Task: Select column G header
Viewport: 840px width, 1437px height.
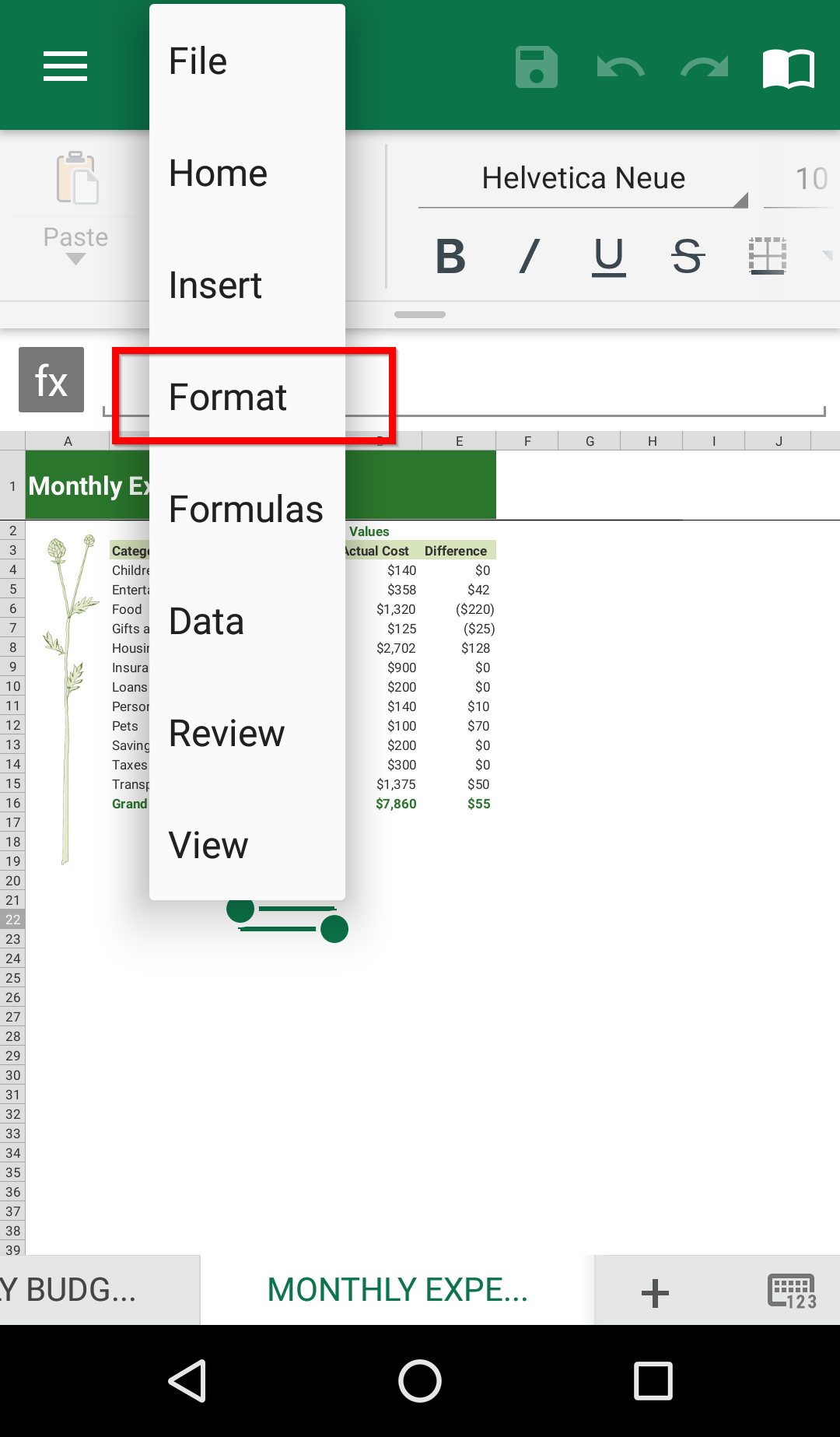Action: pos(590,441)
